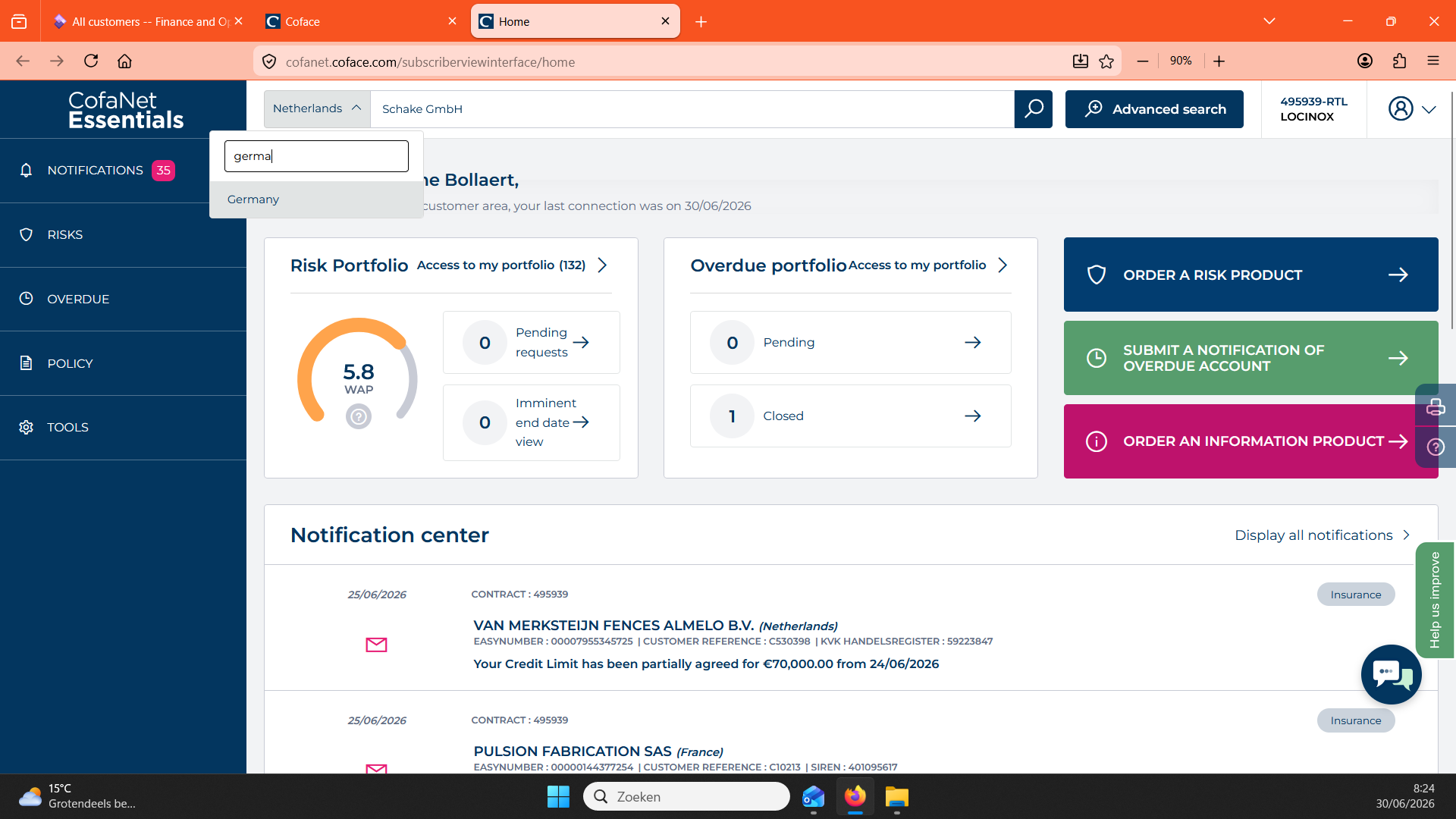Image resolution: width=1456 pixels, height=819 pixels.
Task: Open Windows Start menu
Action: click(558, 796)
